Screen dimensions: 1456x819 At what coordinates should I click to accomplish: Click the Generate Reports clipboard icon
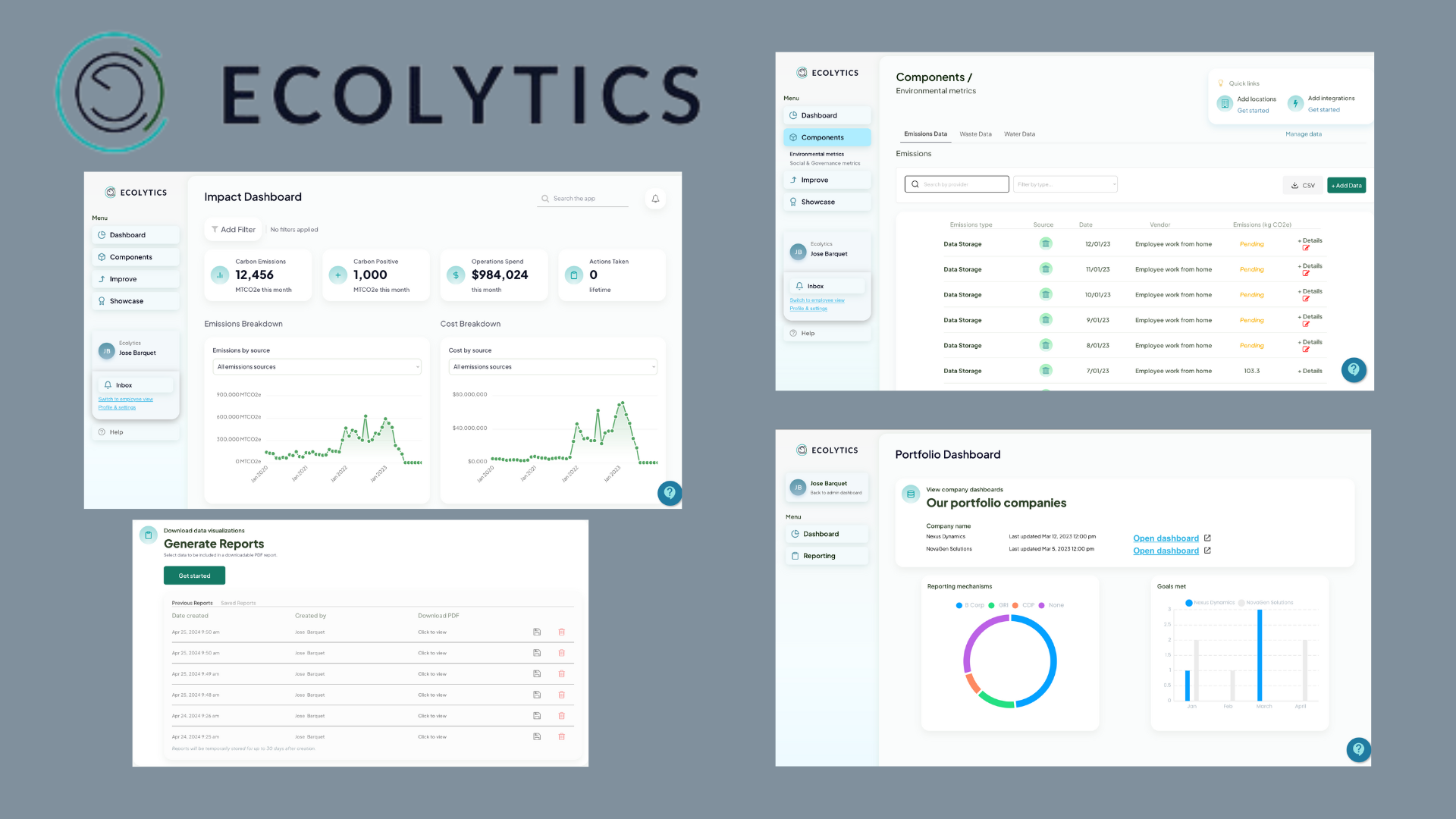point(149,535)
